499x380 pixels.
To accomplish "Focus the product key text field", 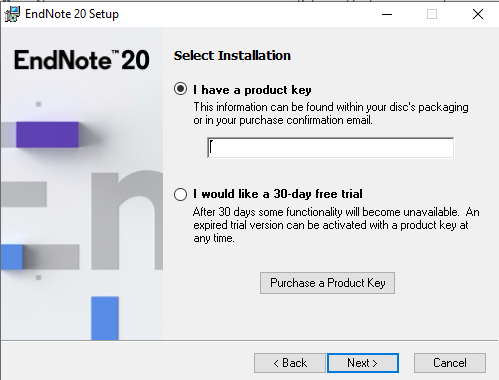I will 330,148.
